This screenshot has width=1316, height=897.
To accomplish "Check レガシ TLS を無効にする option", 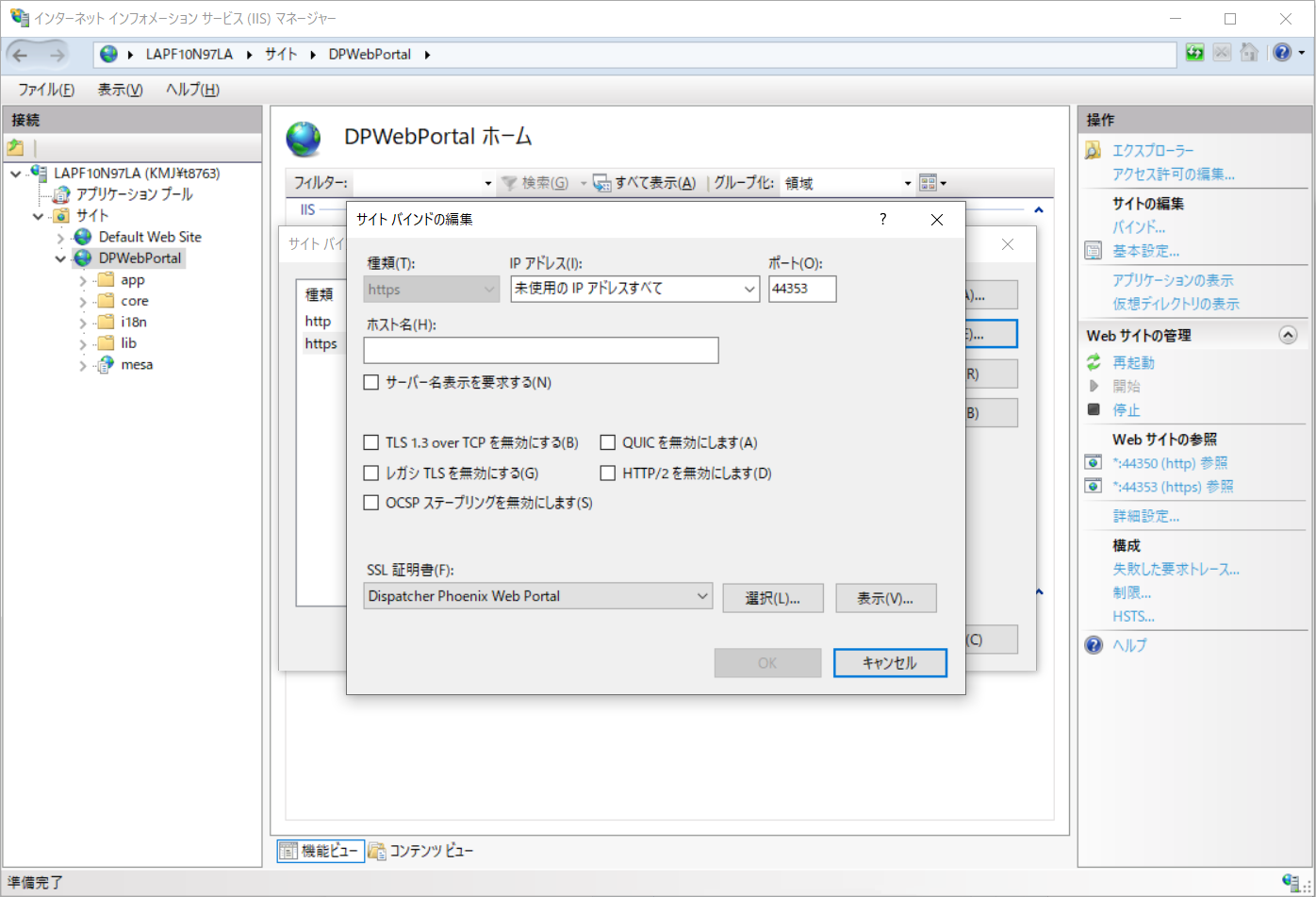I will (x=371, y=473).
